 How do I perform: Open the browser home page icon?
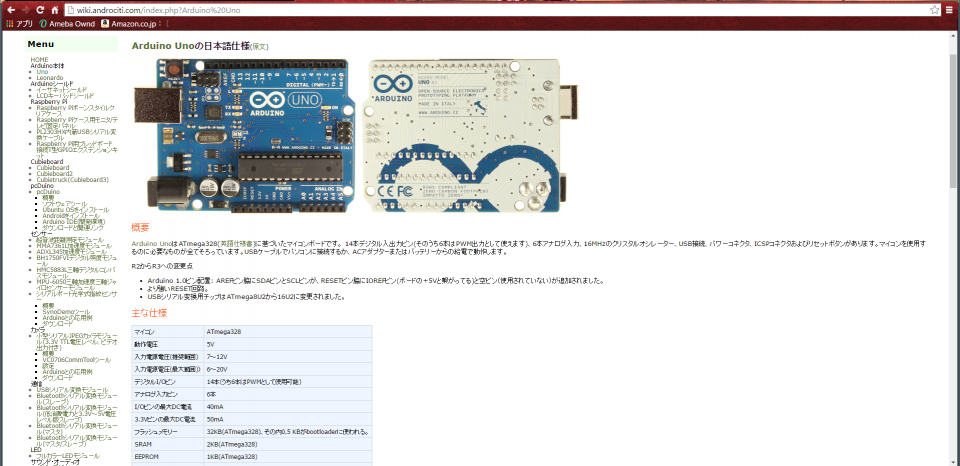[x=54, y=10]
